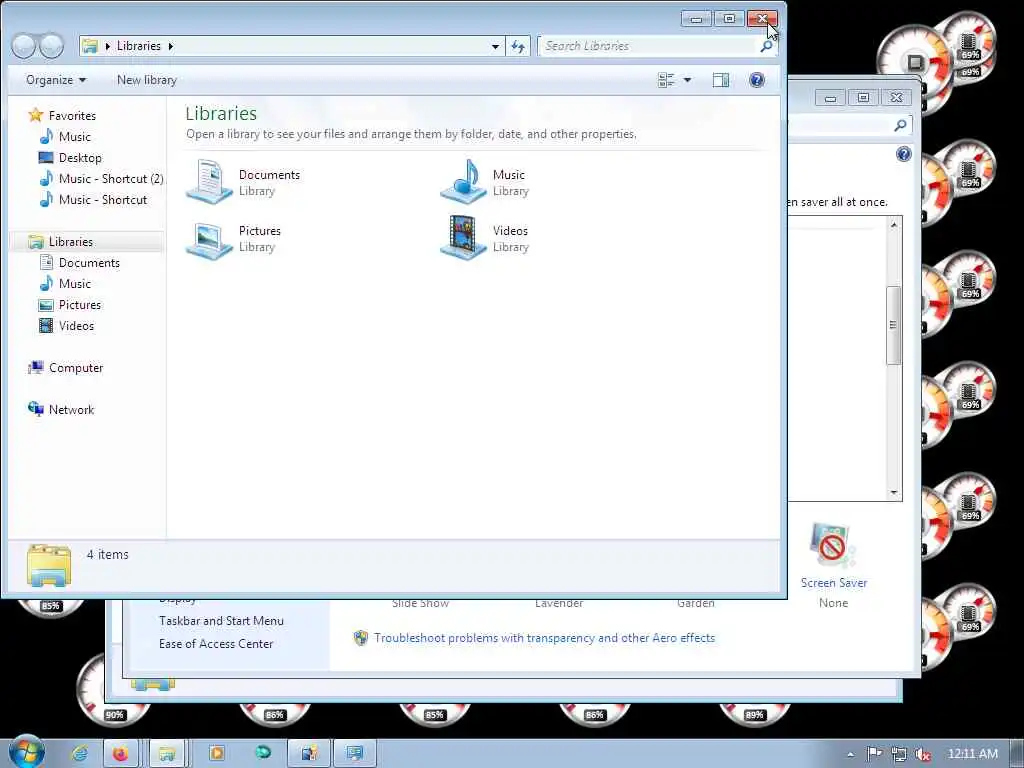
Task: Click the 4 items details folder icon
Action: (x=49, y=566)
